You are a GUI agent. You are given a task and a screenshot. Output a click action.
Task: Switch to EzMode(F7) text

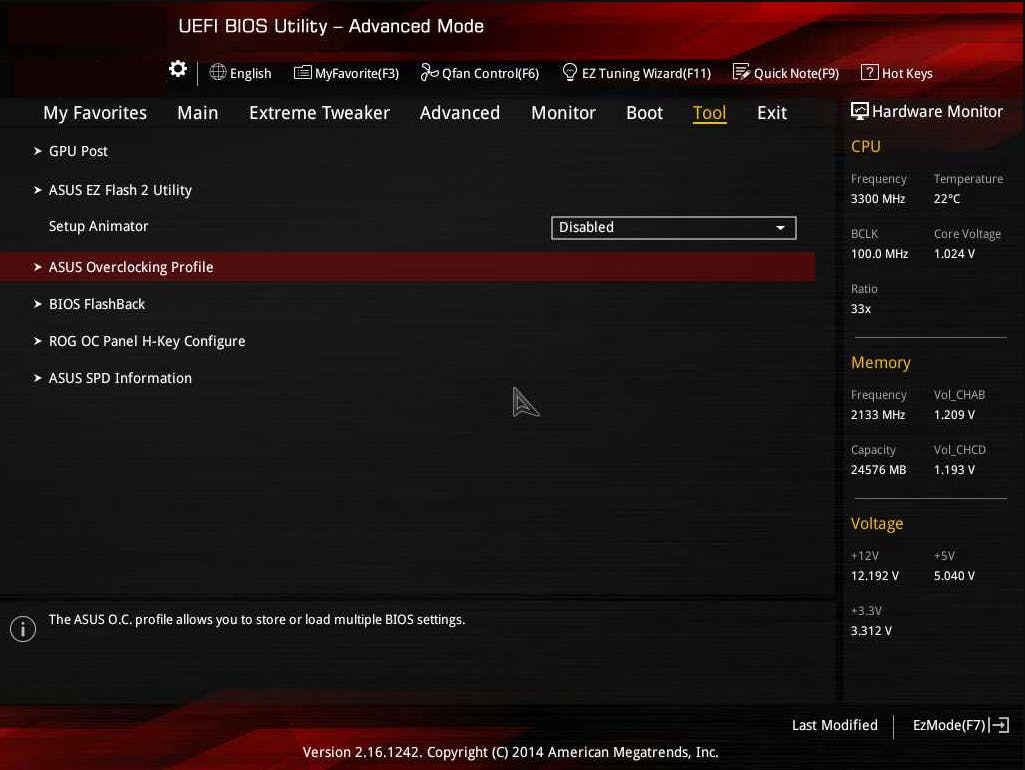949,725
